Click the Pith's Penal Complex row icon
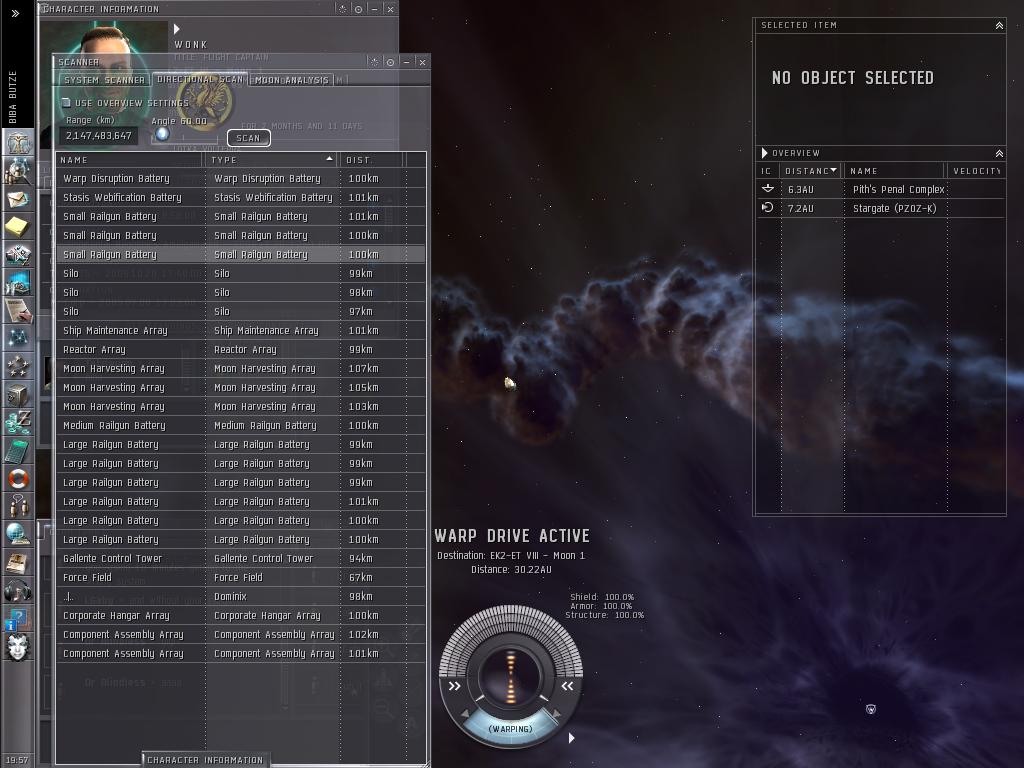The image size is (1024, 768). [x=767, y=189]
